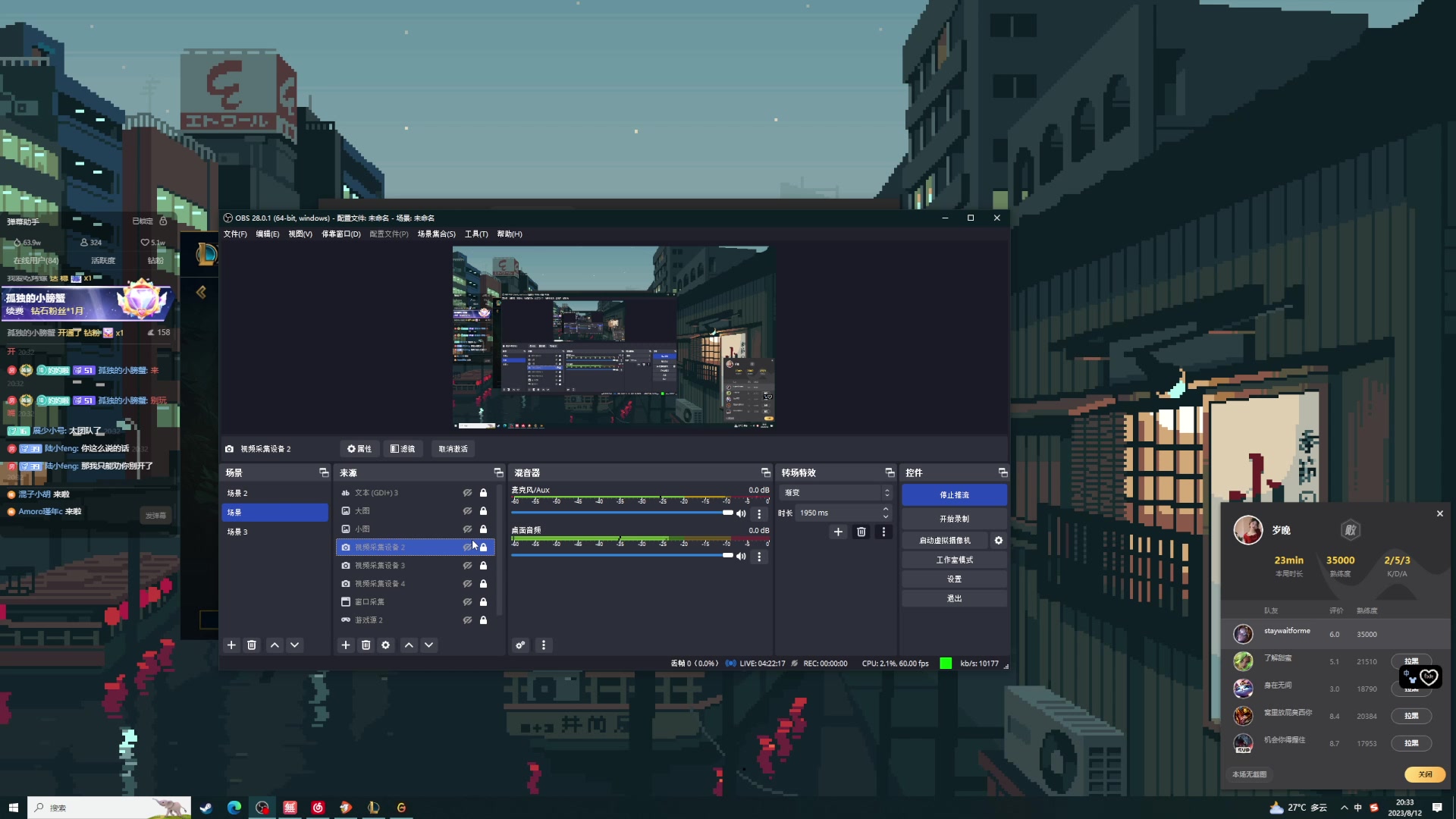Toggle visibility of 文本 (GDI+) 3 source

click(467, 493)
